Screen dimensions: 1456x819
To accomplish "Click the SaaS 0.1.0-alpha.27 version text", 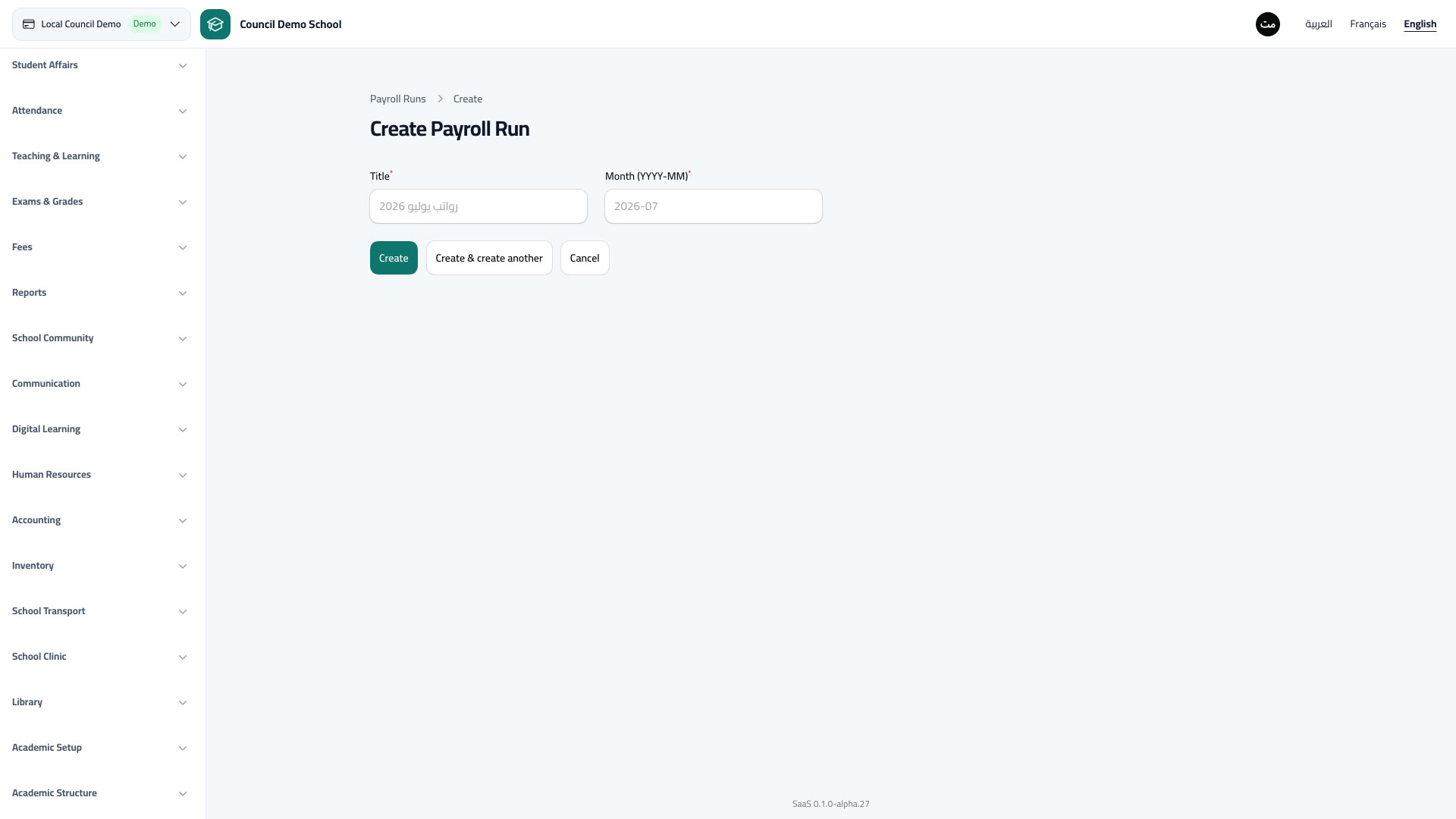I will (x=831, y=804).
